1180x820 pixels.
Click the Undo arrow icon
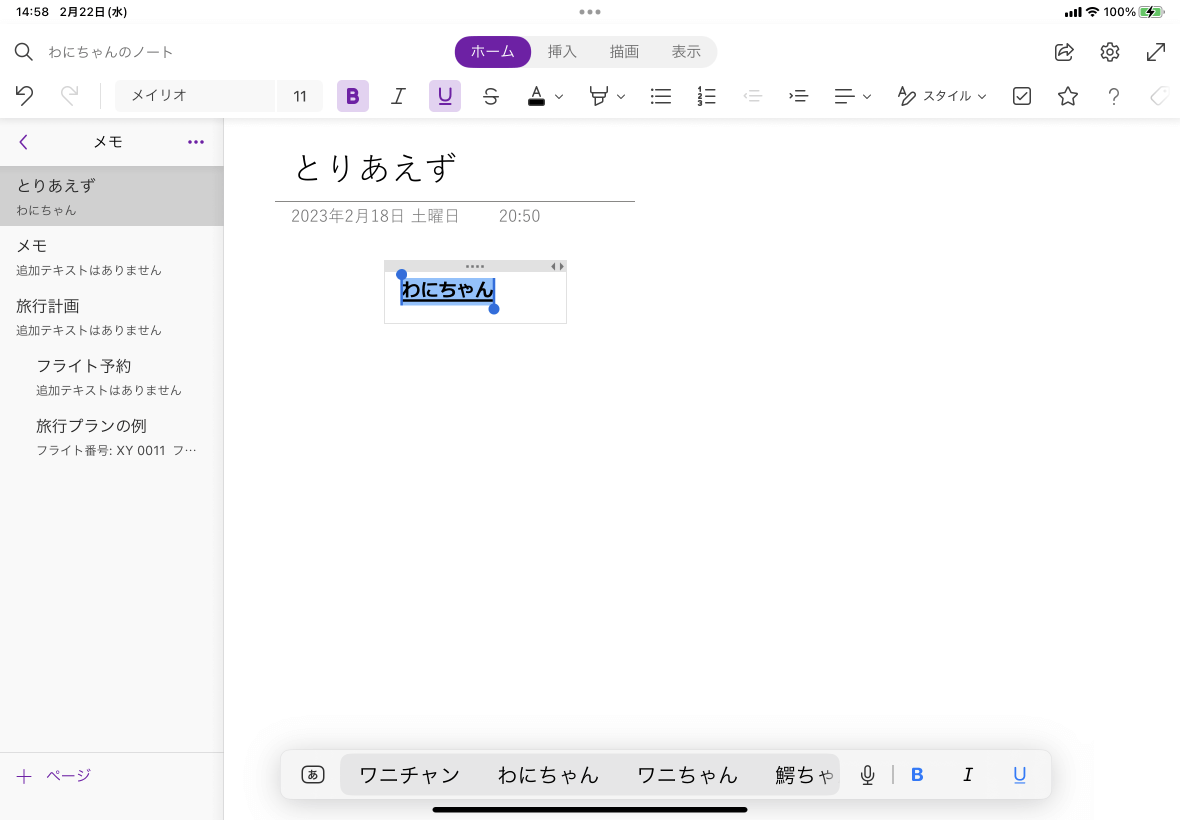25,96
